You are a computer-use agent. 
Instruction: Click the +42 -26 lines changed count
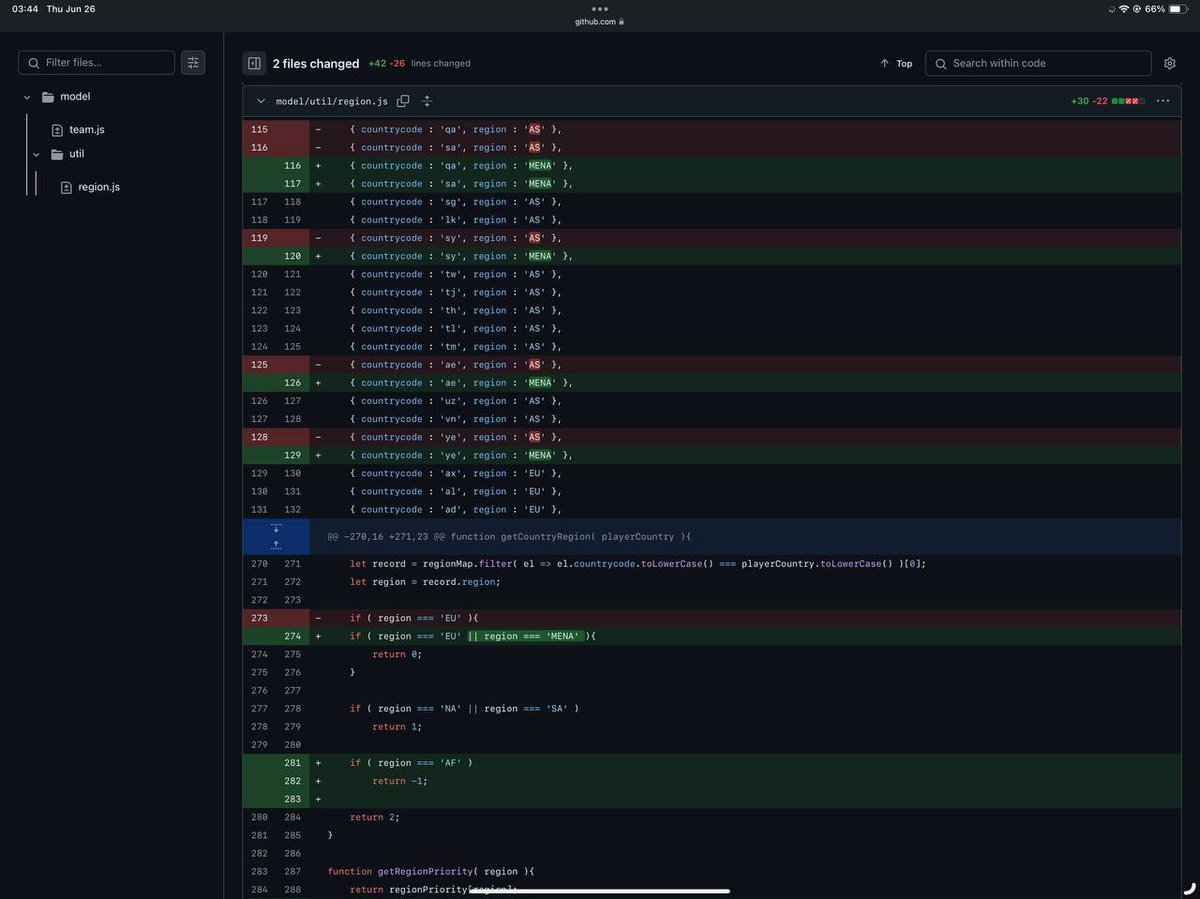419,63
